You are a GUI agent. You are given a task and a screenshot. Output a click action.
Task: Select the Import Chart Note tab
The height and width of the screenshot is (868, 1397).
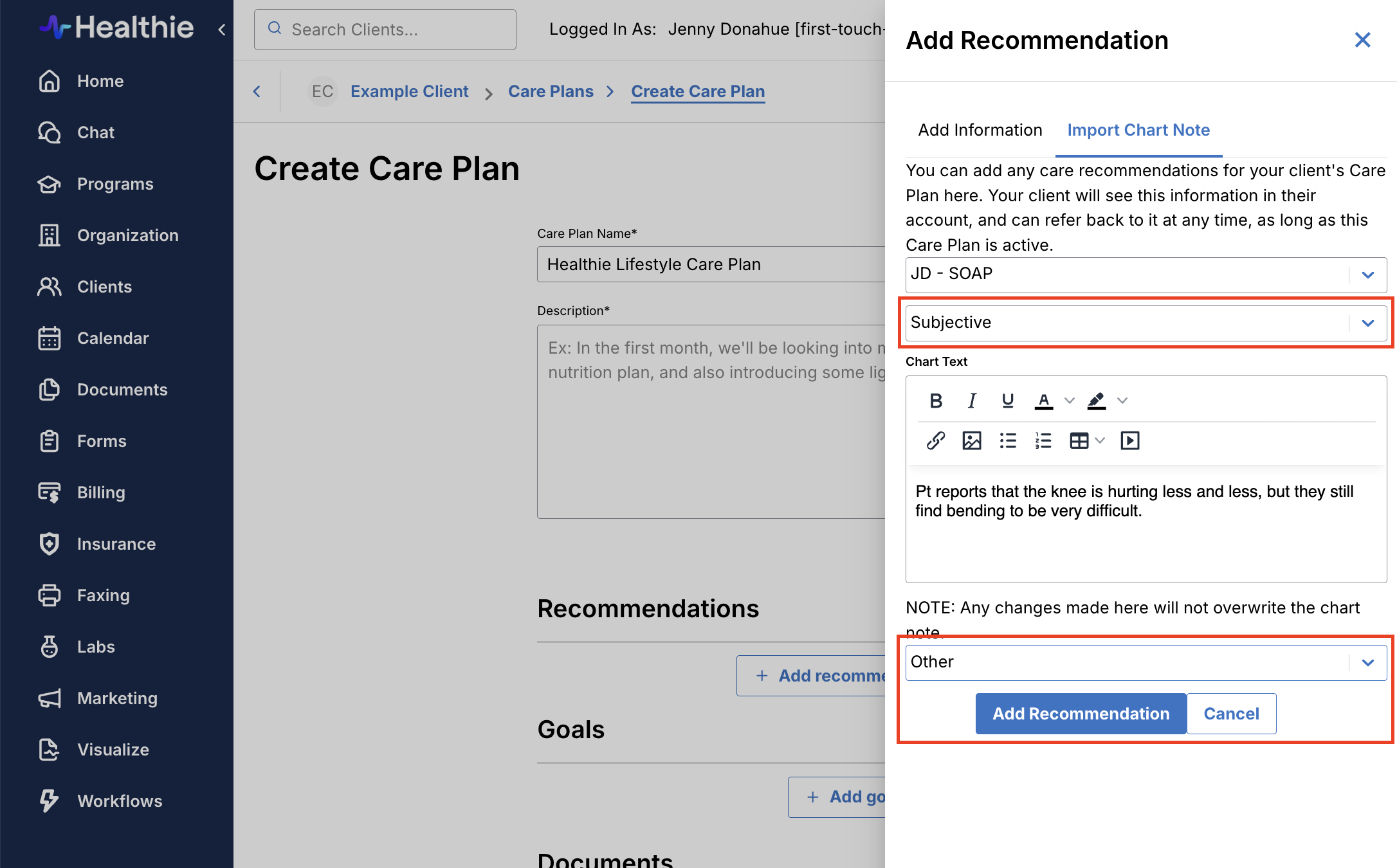coord(1138,130)
